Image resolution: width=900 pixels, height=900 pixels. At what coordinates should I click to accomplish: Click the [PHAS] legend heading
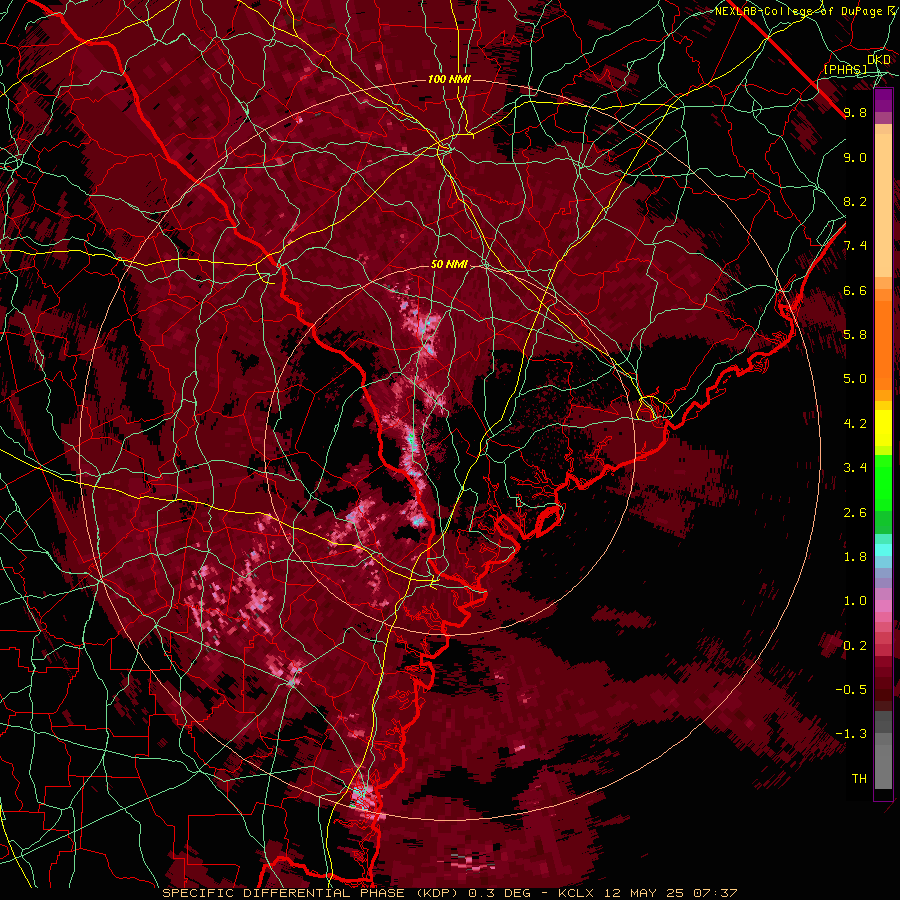845,69
